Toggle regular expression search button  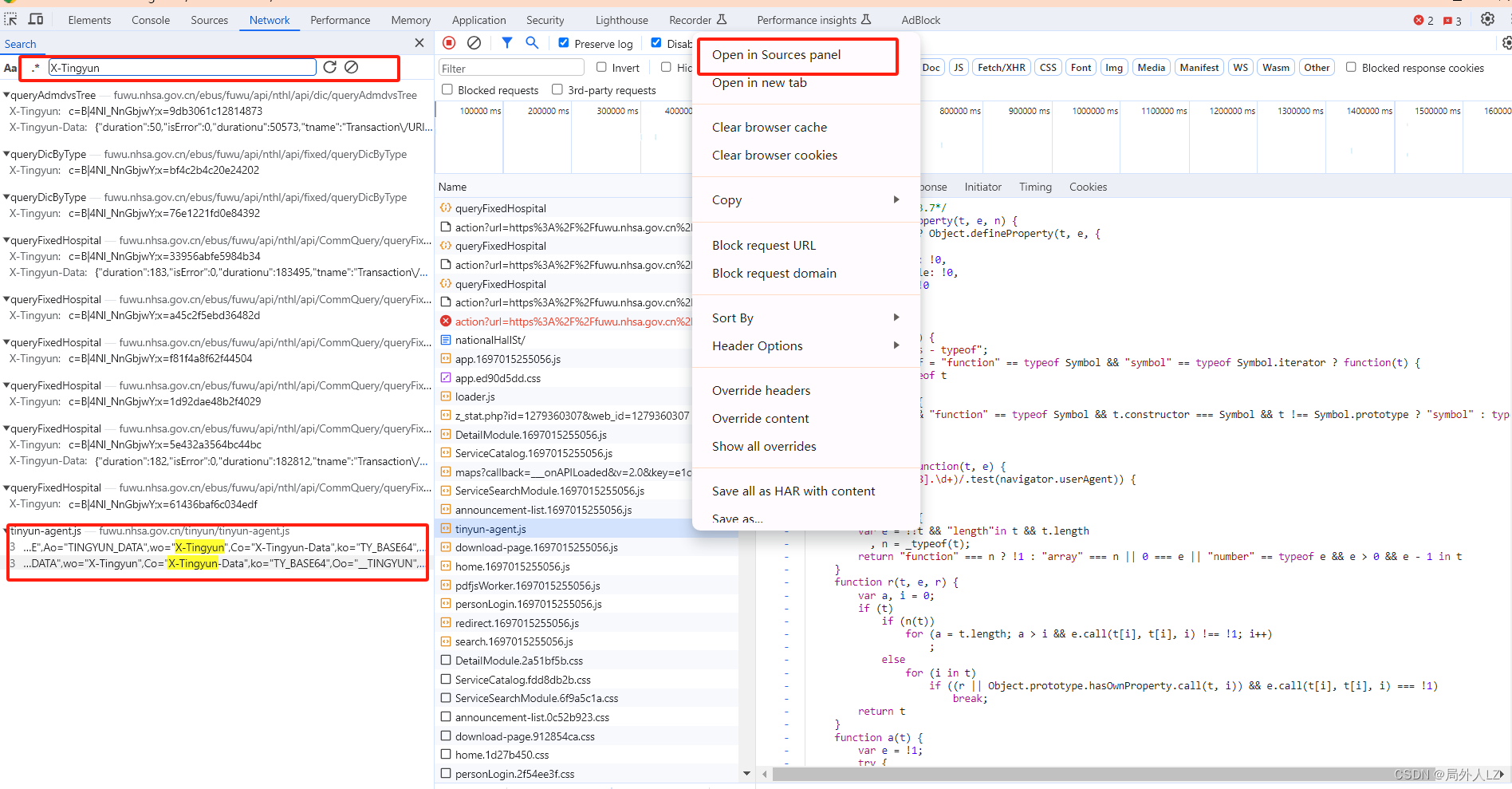(x=35, y=68)
